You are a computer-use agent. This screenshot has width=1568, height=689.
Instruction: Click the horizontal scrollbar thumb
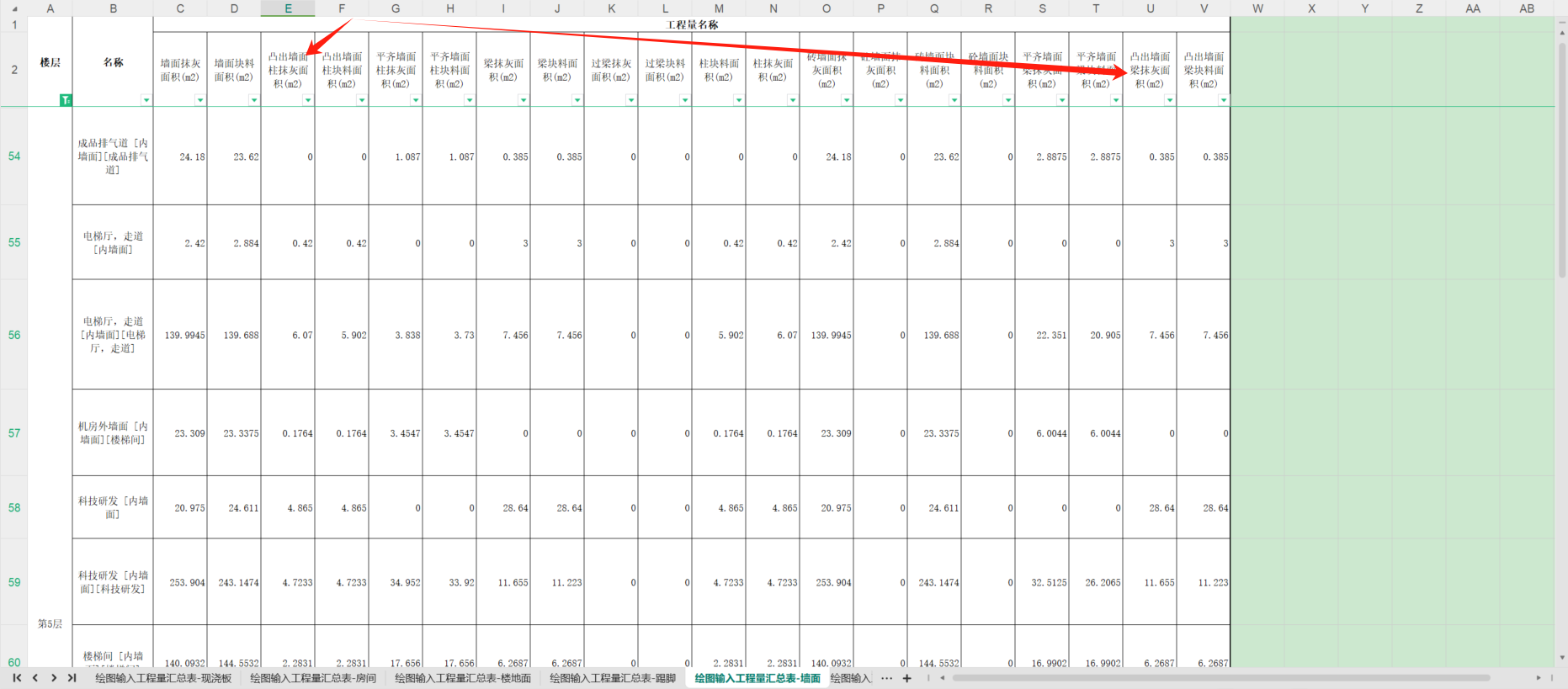point(1220,678)
